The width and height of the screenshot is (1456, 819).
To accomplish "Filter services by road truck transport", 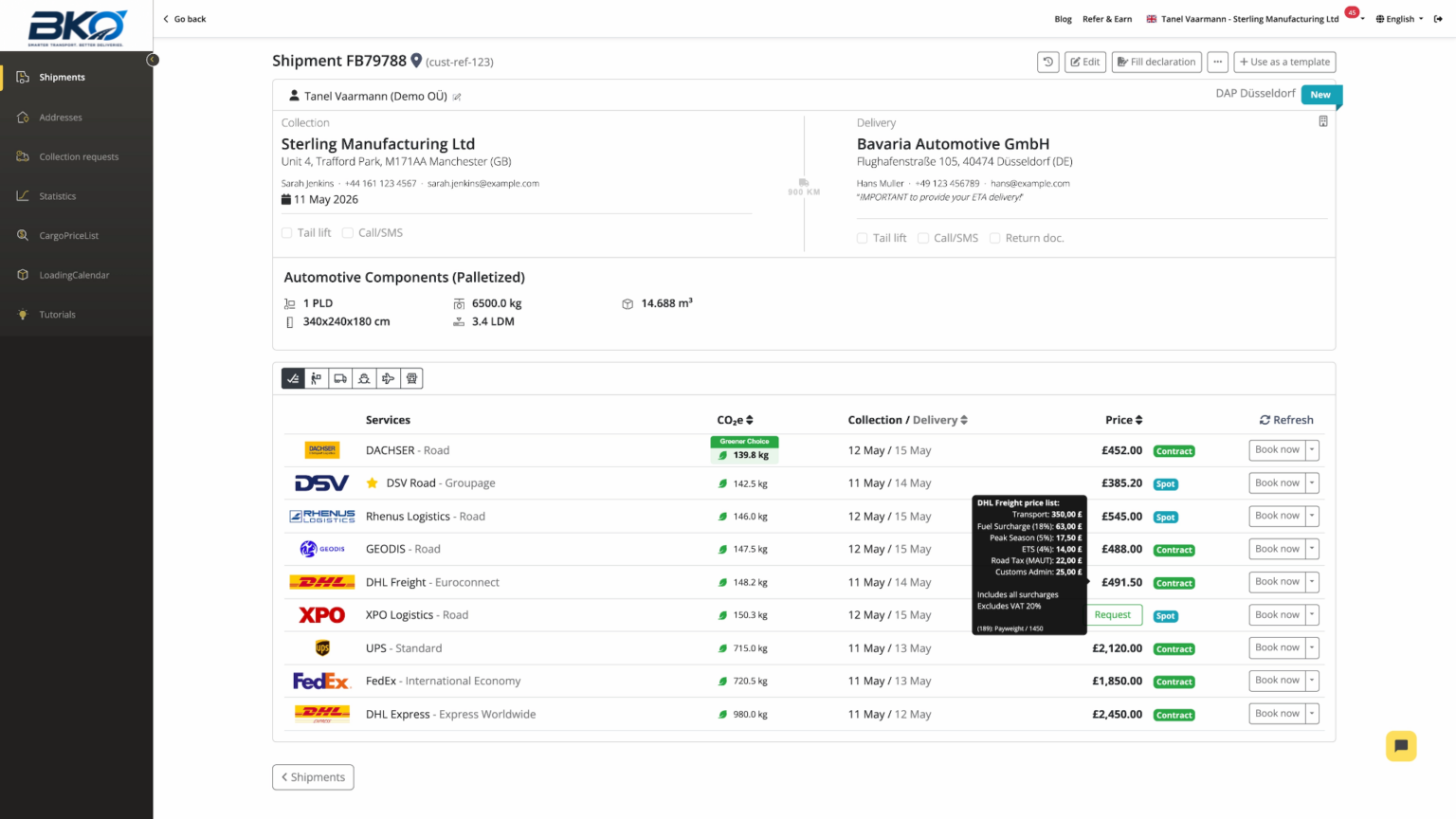I will click(x=340, y=378).
